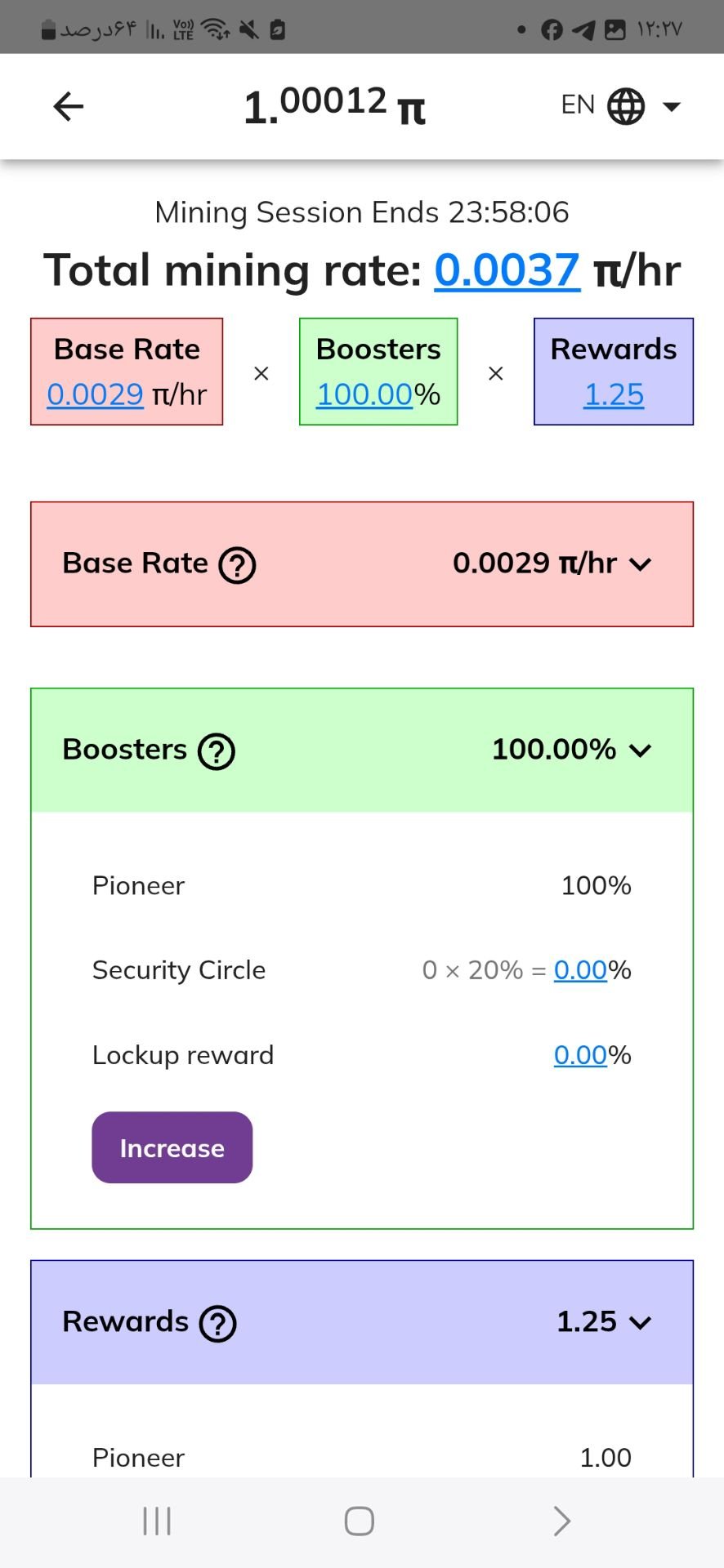Tap Android recent apps navigation icon
This screenshot has height=1568, width=724.
[157, 1521]
